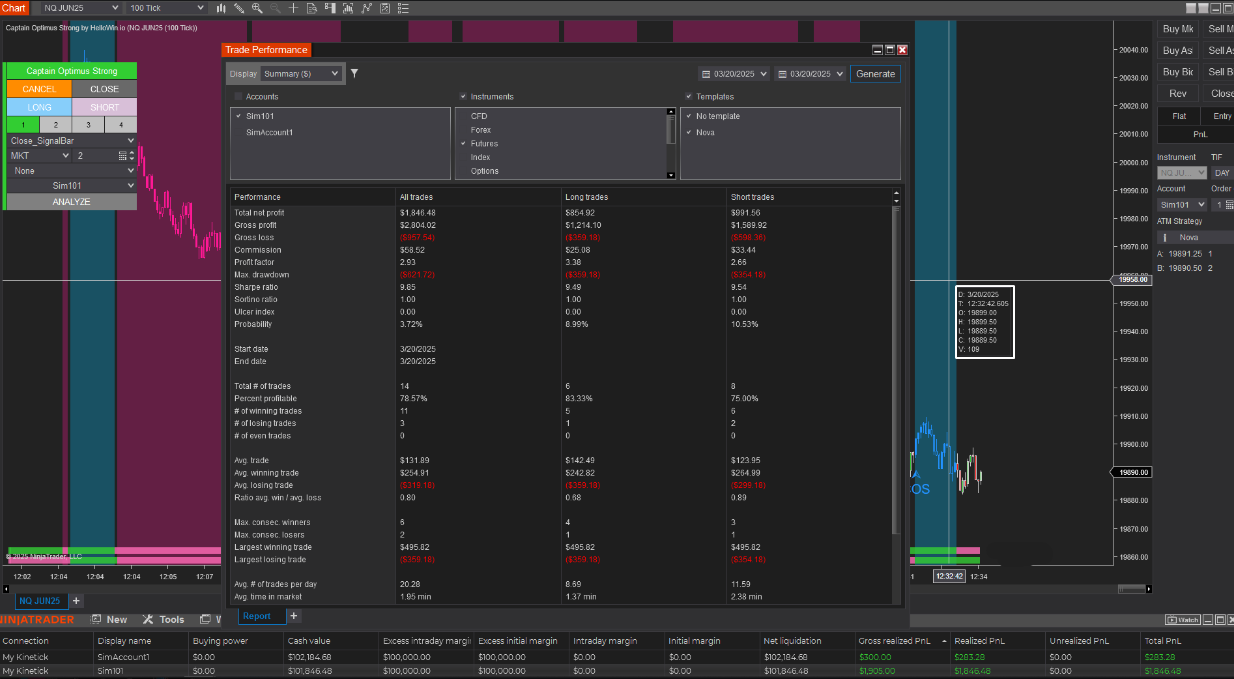Open the Indicators icon
1234x679 pixels.
click(x=348, y=8)
